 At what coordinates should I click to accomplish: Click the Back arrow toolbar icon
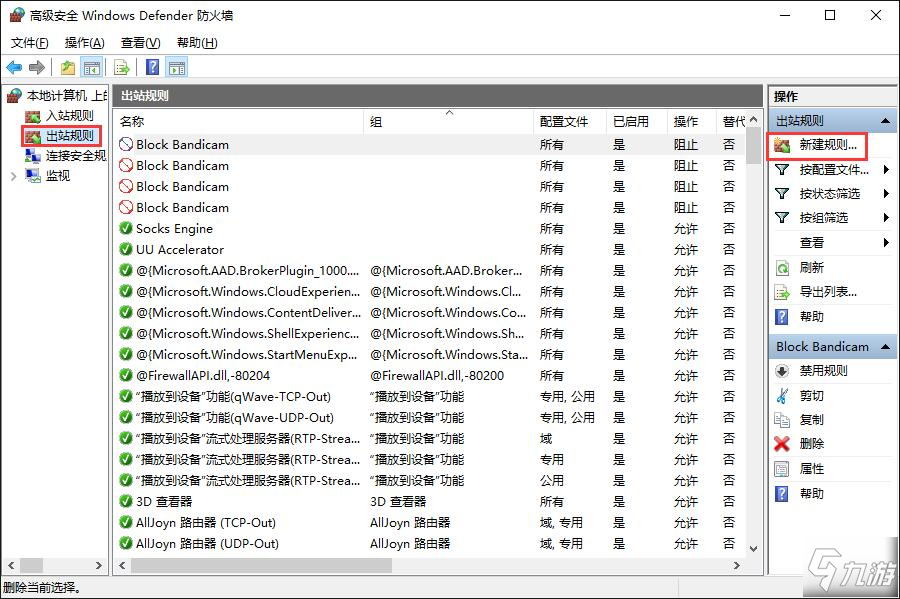coord(14,68)
